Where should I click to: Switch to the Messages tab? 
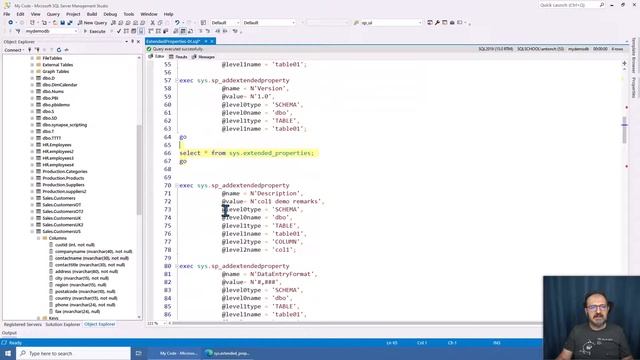click(203, 57)
